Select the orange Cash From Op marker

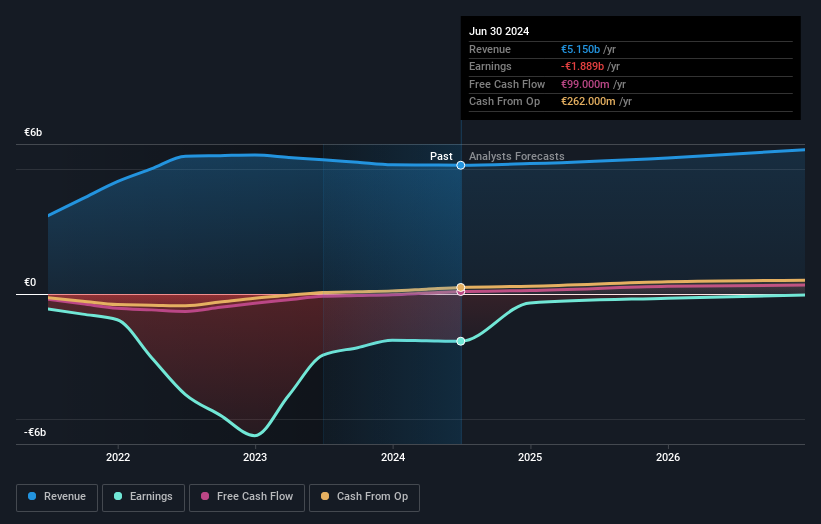(461, 287)
